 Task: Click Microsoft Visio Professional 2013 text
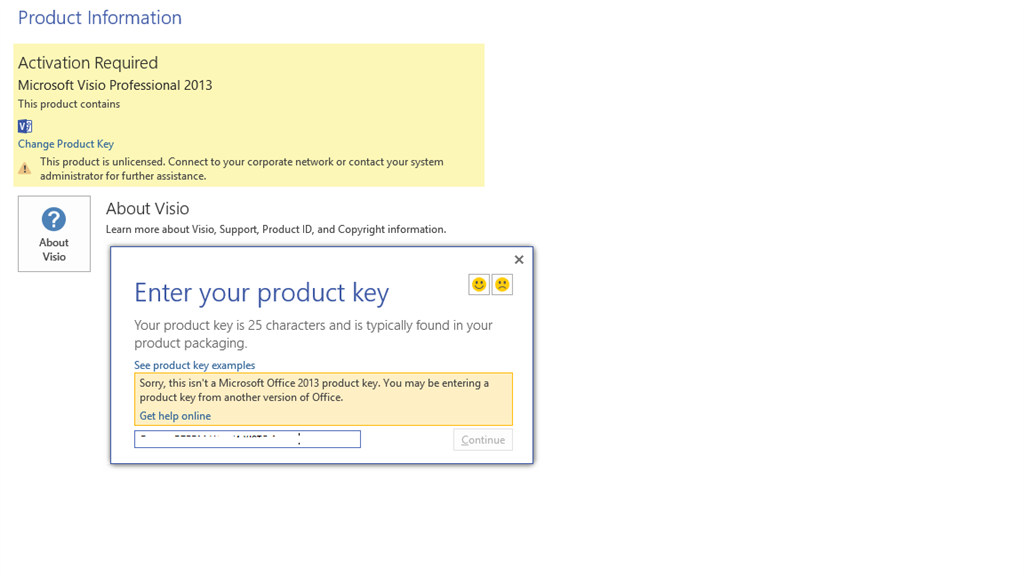click(115, 86)
